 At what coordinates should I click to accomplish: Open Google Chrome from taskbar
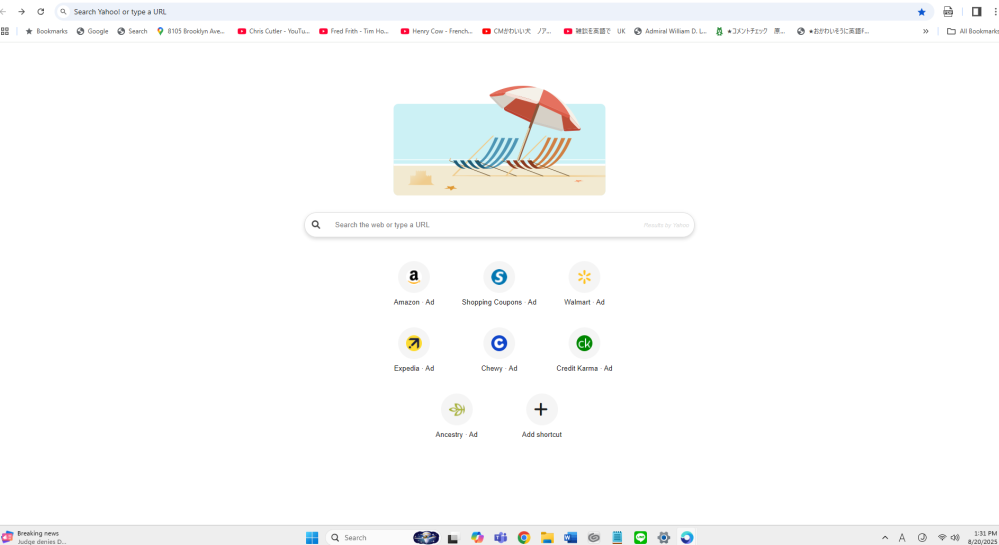click(x=524, y=537)
